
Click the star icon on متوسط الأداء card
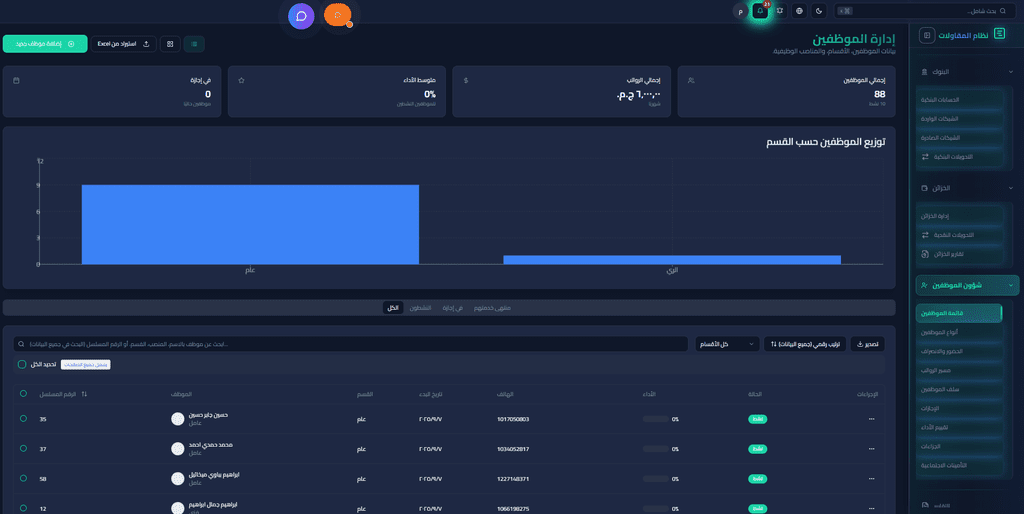coord(241,80)
